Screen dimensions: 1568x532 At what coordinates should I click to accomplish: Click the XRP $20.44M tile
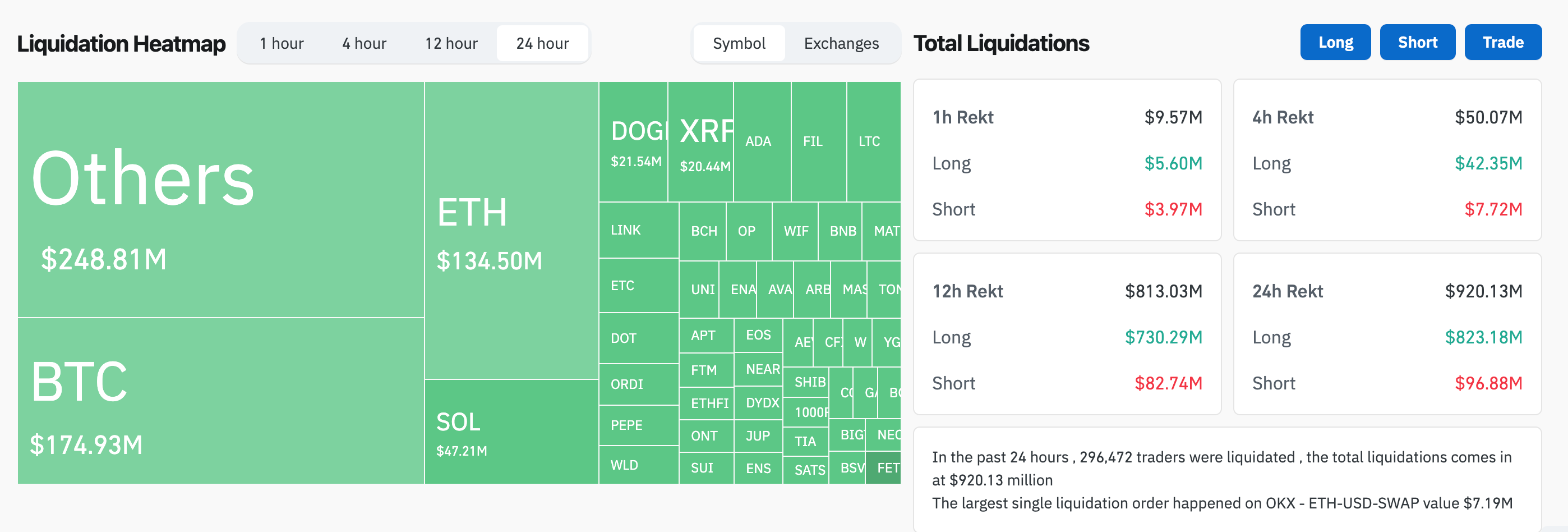701,142
